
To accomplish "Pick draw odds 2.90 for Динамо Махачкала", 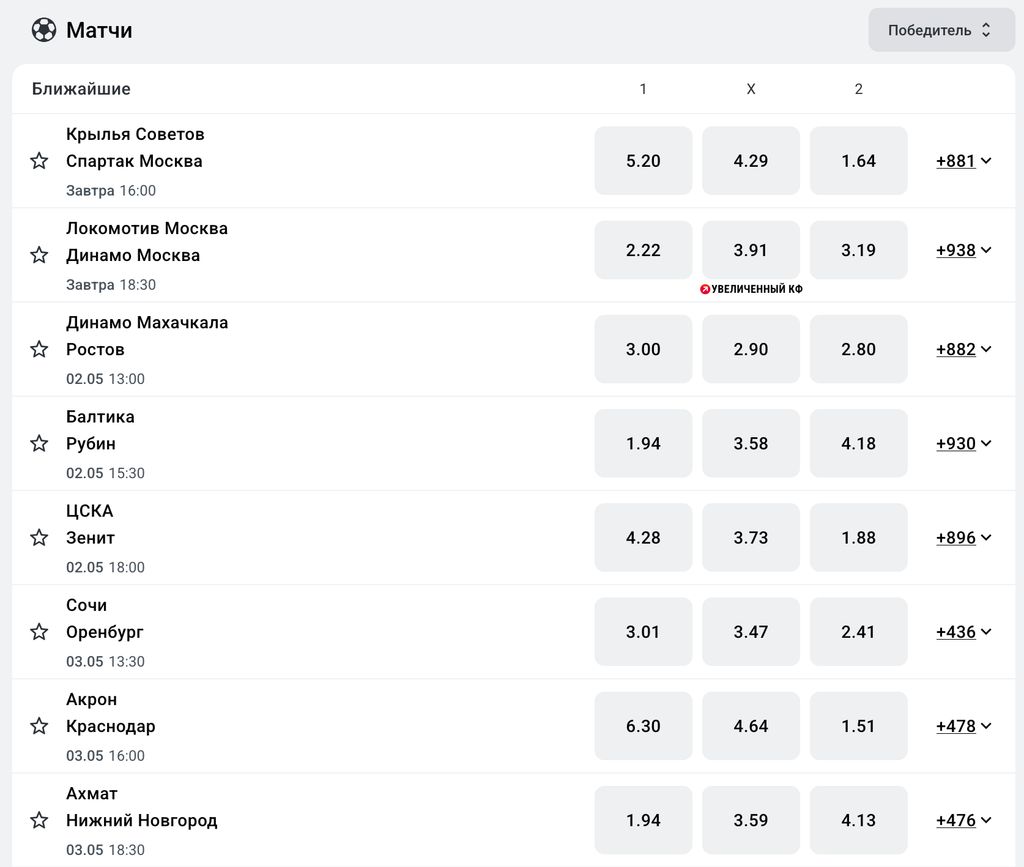I will (x=751, y=349).
